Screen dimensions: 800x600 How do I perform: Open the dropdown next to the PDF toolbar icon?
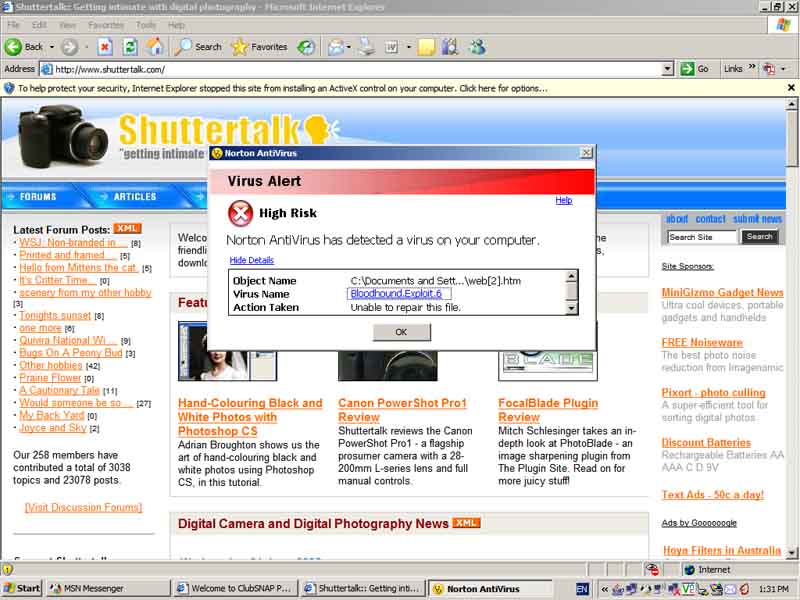[x=783, y=69]
